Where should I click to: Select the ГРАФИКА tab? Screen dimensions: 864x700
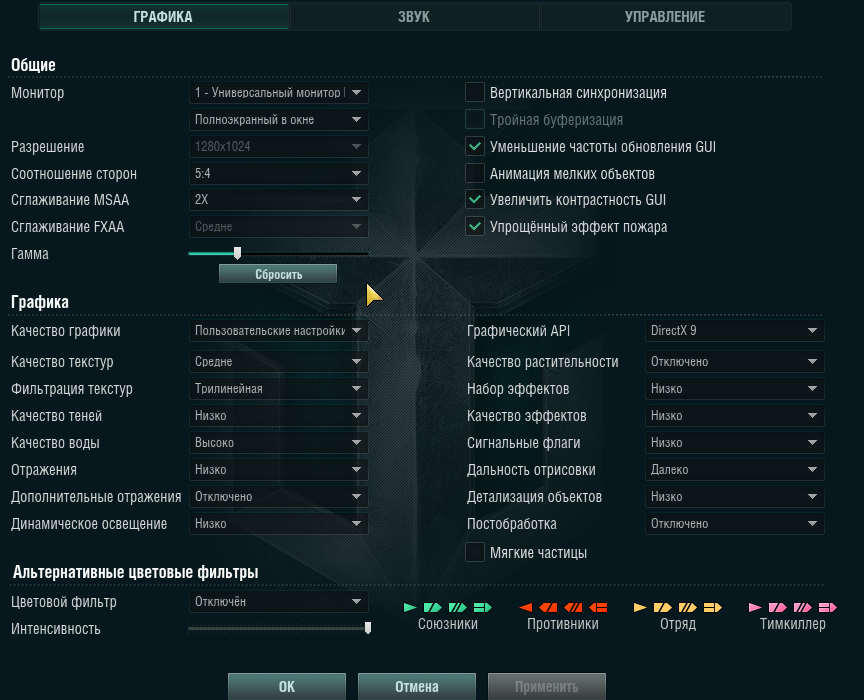tap(163, 17)
